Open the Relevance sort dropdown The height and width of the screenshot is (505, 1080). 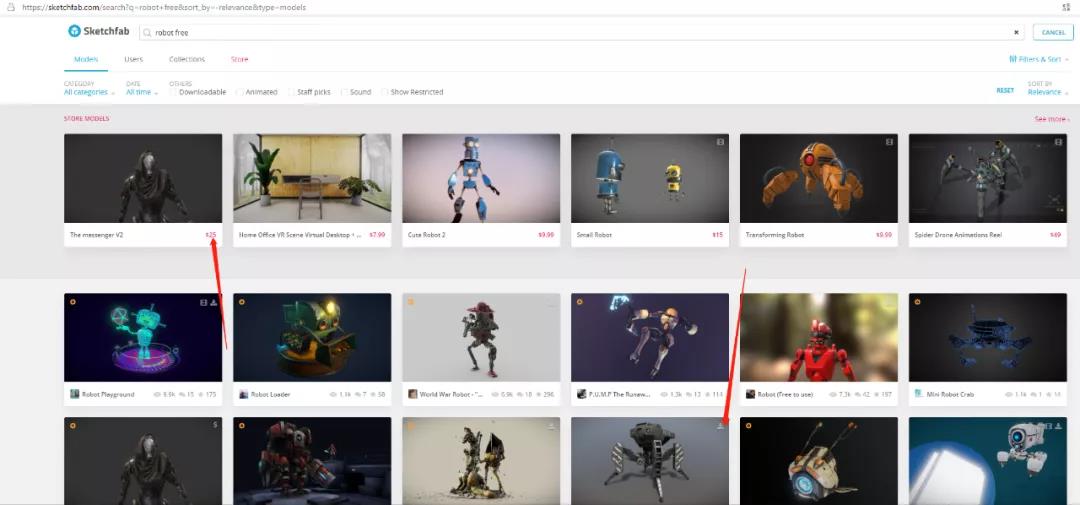tap(1047, 92)
